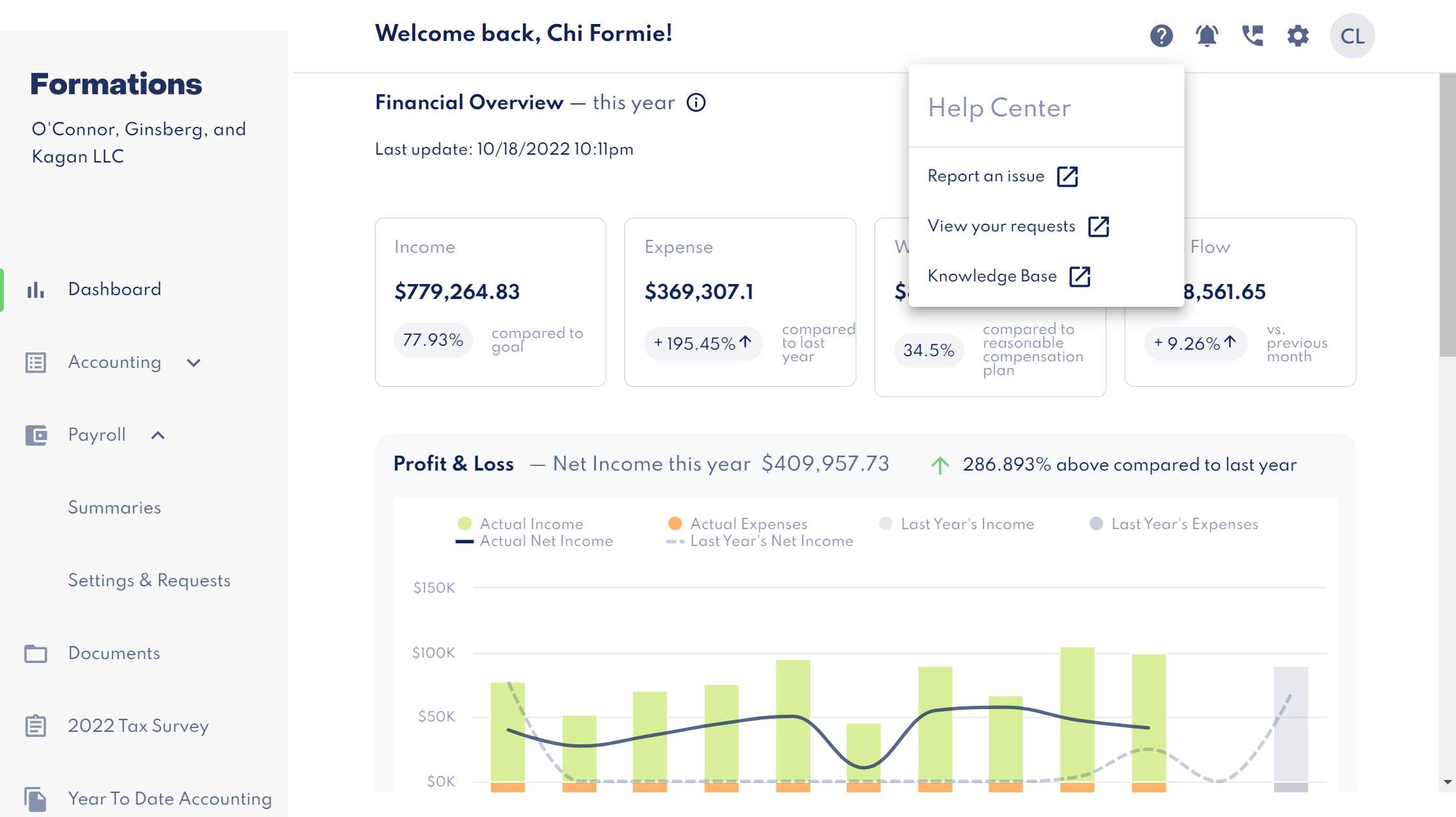Click the page vertical scrollbar thumb
This screenshot has height=817, width=1456.
[1447, 214]
